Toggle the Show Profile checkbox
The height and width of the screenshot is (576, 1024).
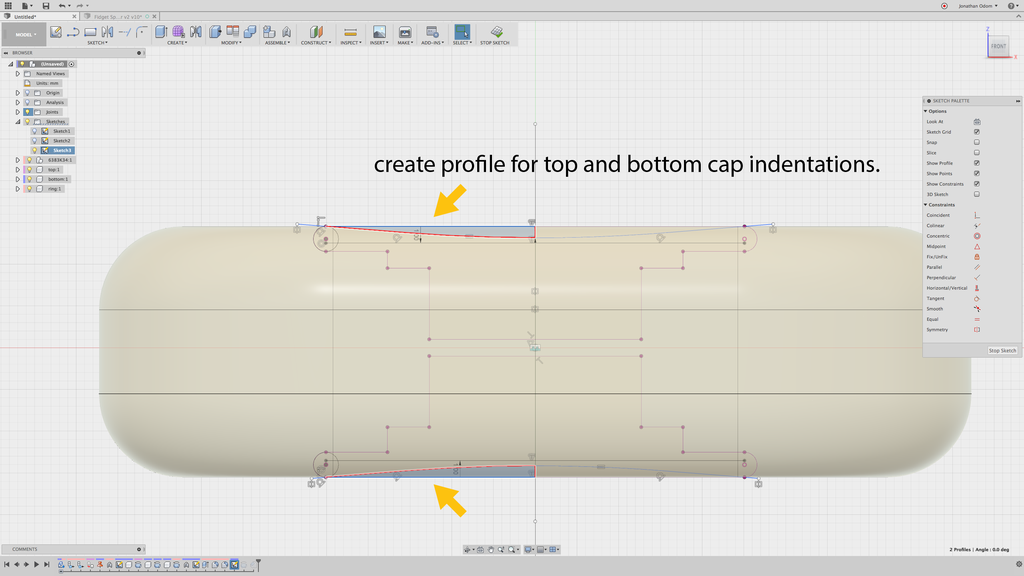(x=977, y=163)
